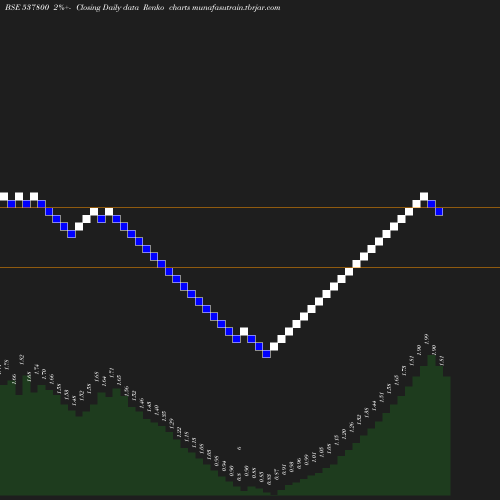Click the 1.29 value label

[x=171, y=423]
